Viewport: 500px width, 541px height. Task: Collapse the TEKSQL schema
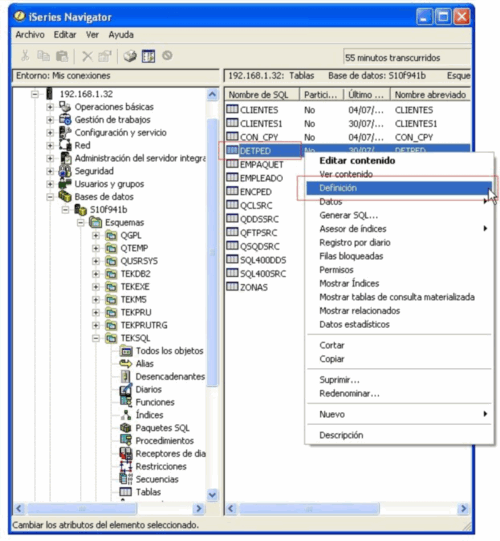click(96, 338)
